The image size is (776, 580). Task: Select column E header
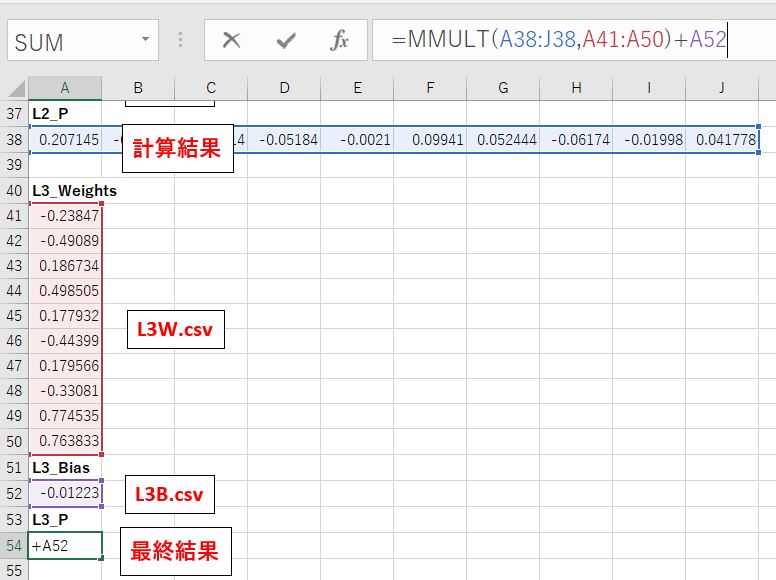357,88
